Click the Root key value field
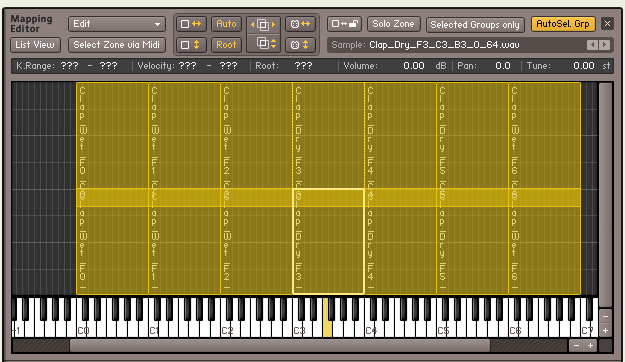This screenshot has width=625, height=362. point(303,66)
